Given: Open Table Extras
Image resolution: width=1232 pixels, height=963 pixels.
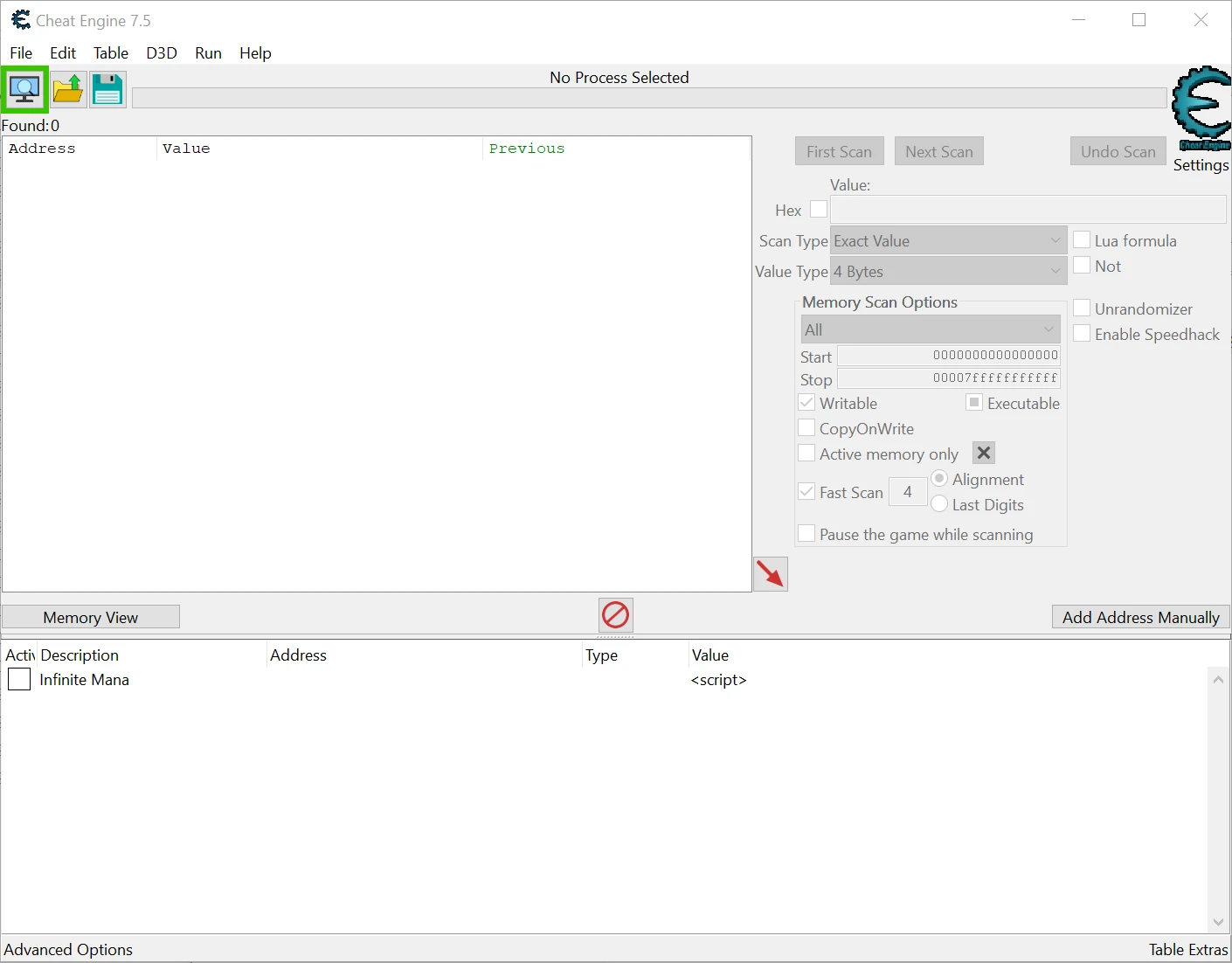Looking at the screenshot, I should 1188,949.
